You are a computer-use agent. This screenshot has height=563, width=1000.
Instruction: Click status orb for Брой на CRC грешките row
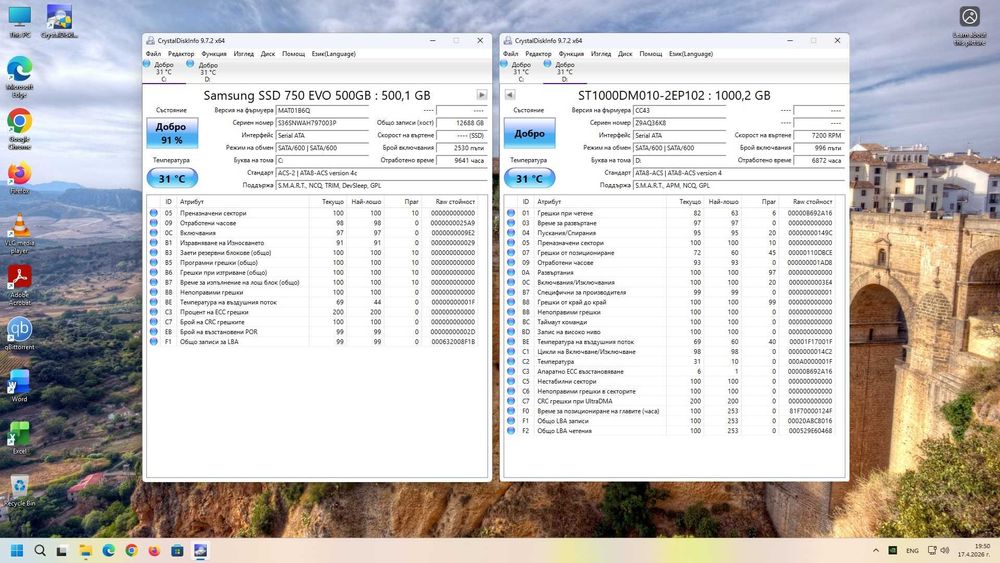click(x=154, y=322)
